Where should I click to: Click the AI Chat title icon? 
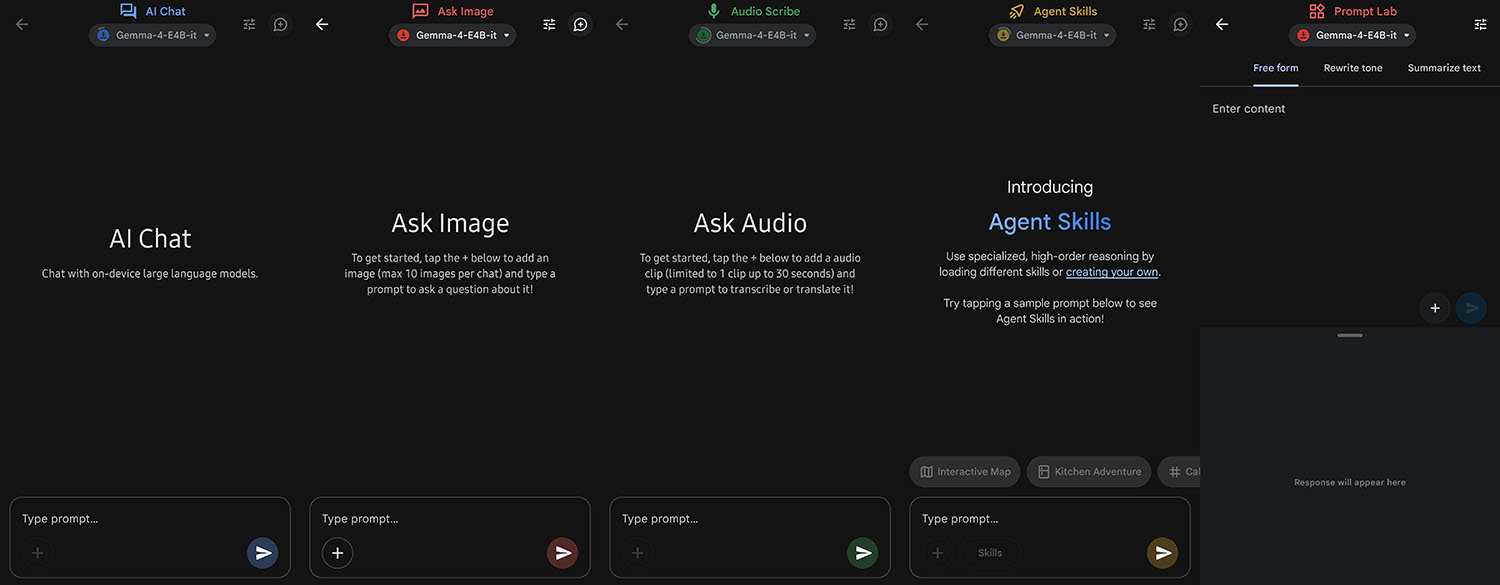129,11
